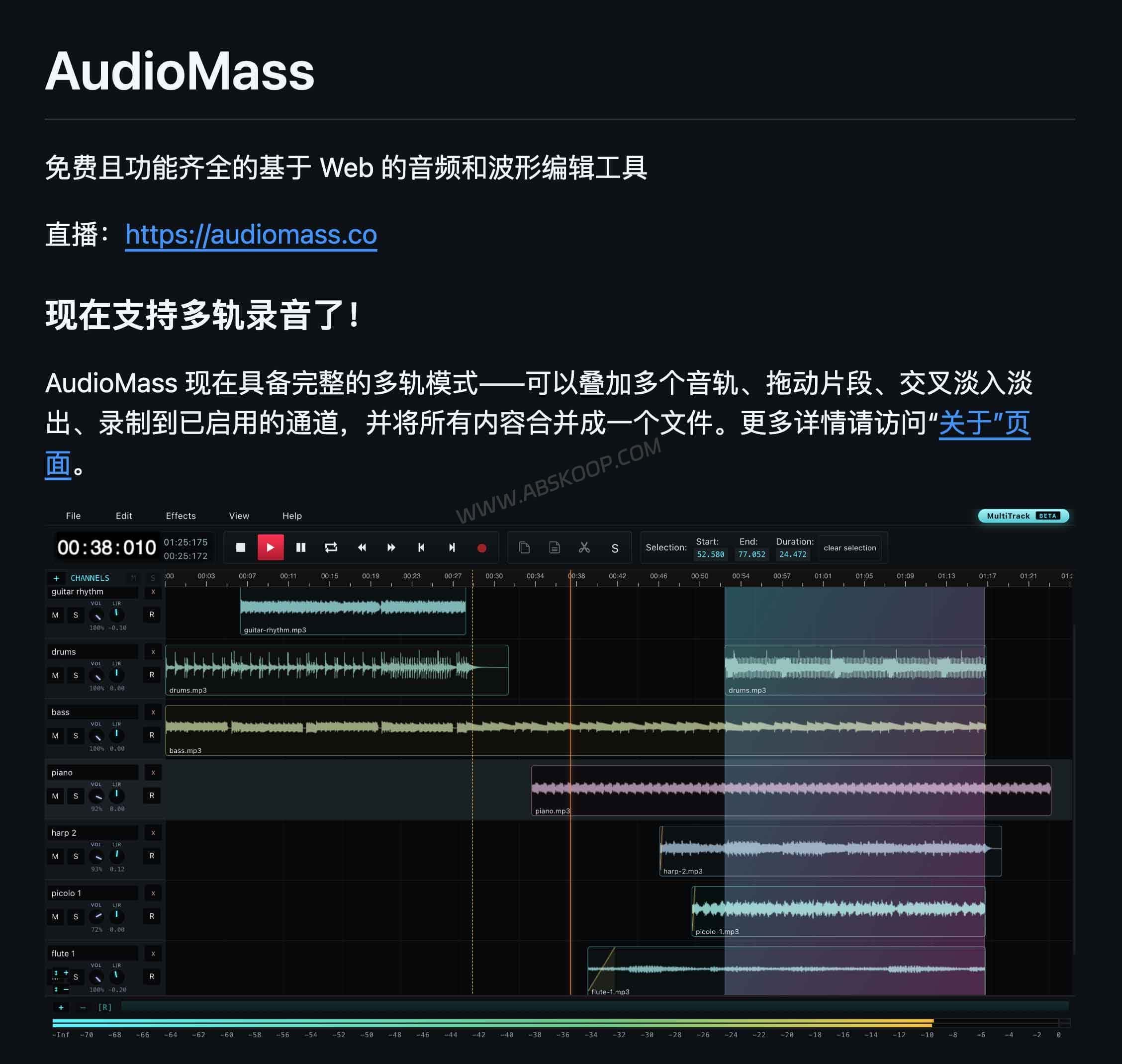Solo the bass track
Viewport: 1122px width, 1064px height.
76,736
